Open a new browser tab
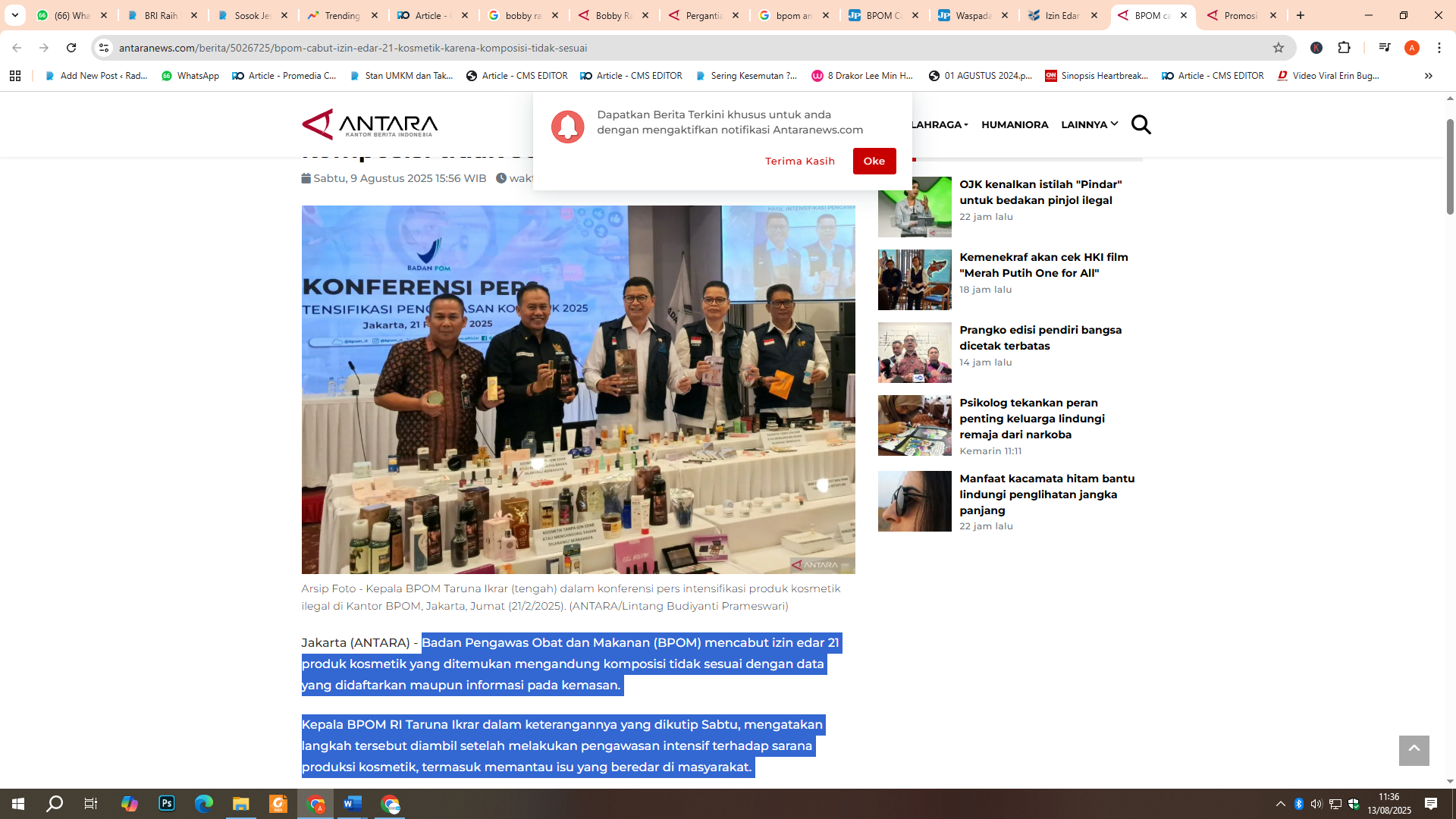The width and height of the screenshot is (1456, 819). (1301, 15)
